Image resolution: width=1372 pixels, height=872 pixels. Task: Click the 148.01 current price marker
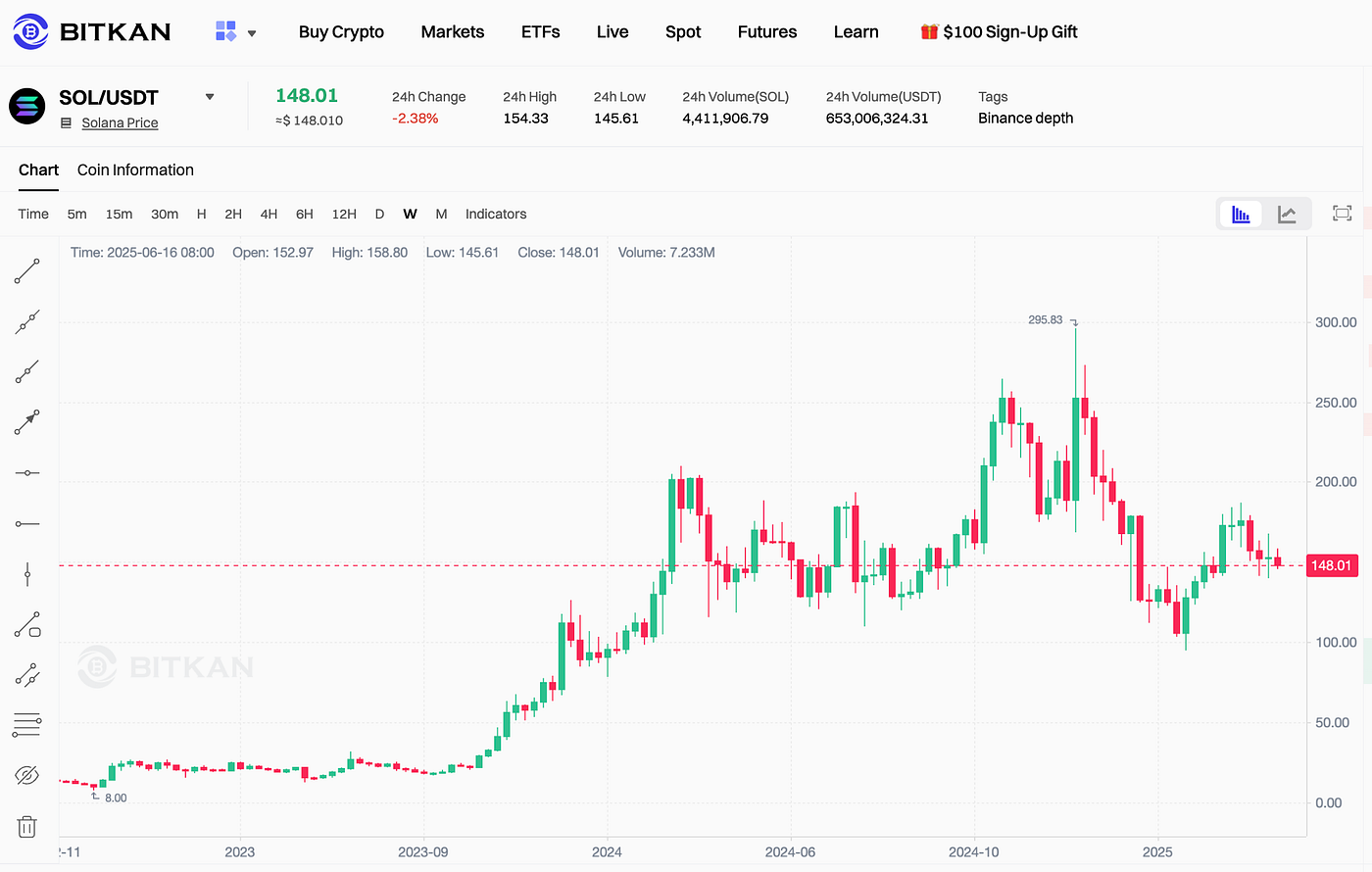(x=1332, y=565)
